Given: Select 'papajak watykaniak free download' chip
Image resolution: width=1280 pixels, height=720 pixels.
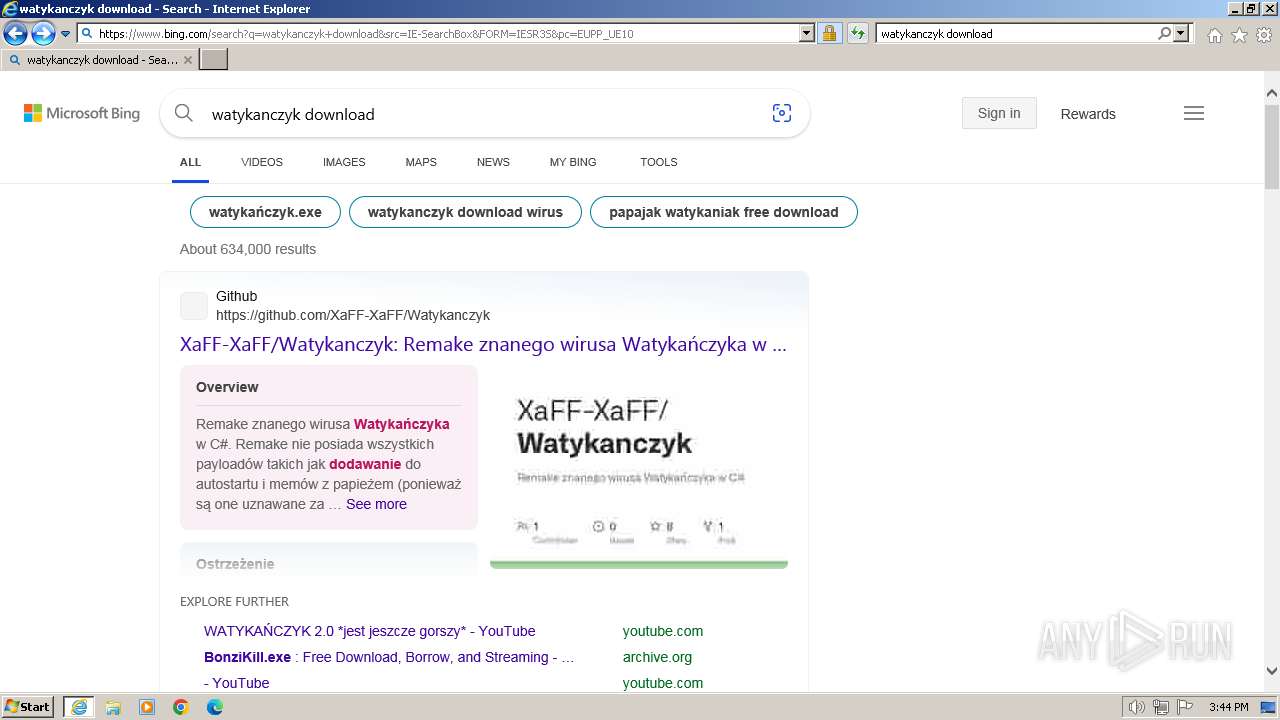Looking at the screenshot, I should coord(724,212).
